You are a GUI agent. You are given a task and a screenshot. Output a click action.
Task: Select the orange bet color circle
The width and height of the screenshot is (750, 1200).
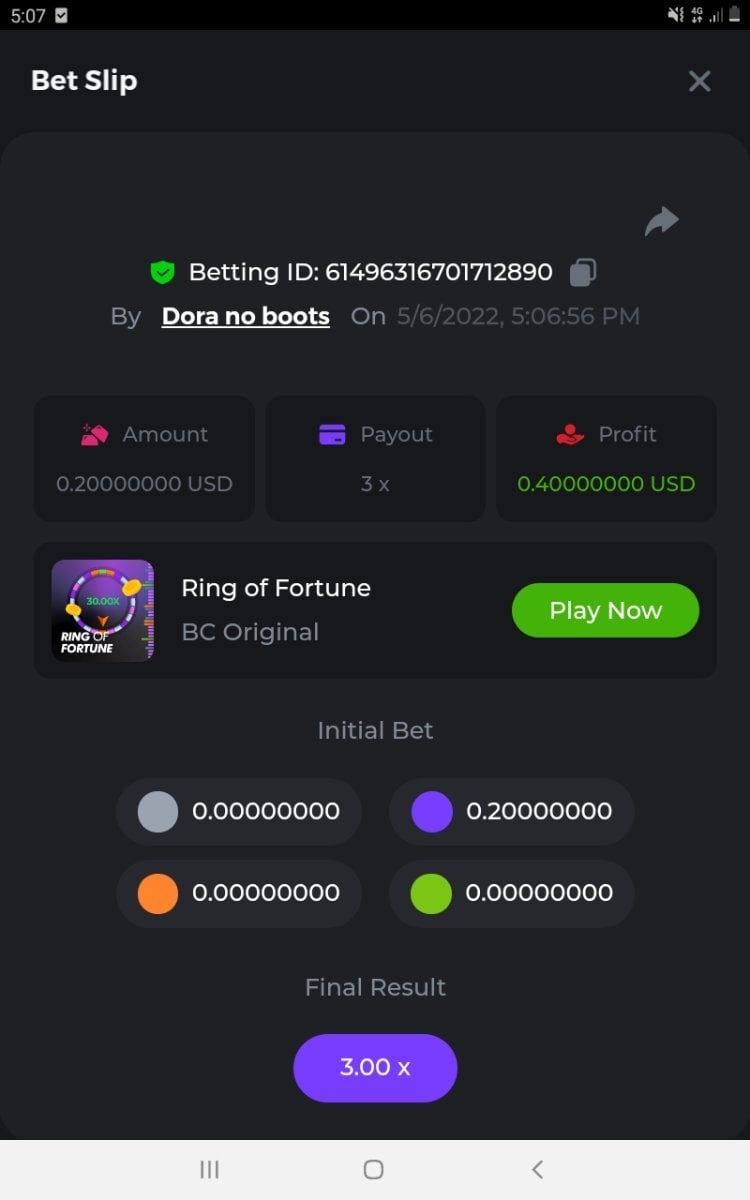pyautogui.click(x=158, y=893)
